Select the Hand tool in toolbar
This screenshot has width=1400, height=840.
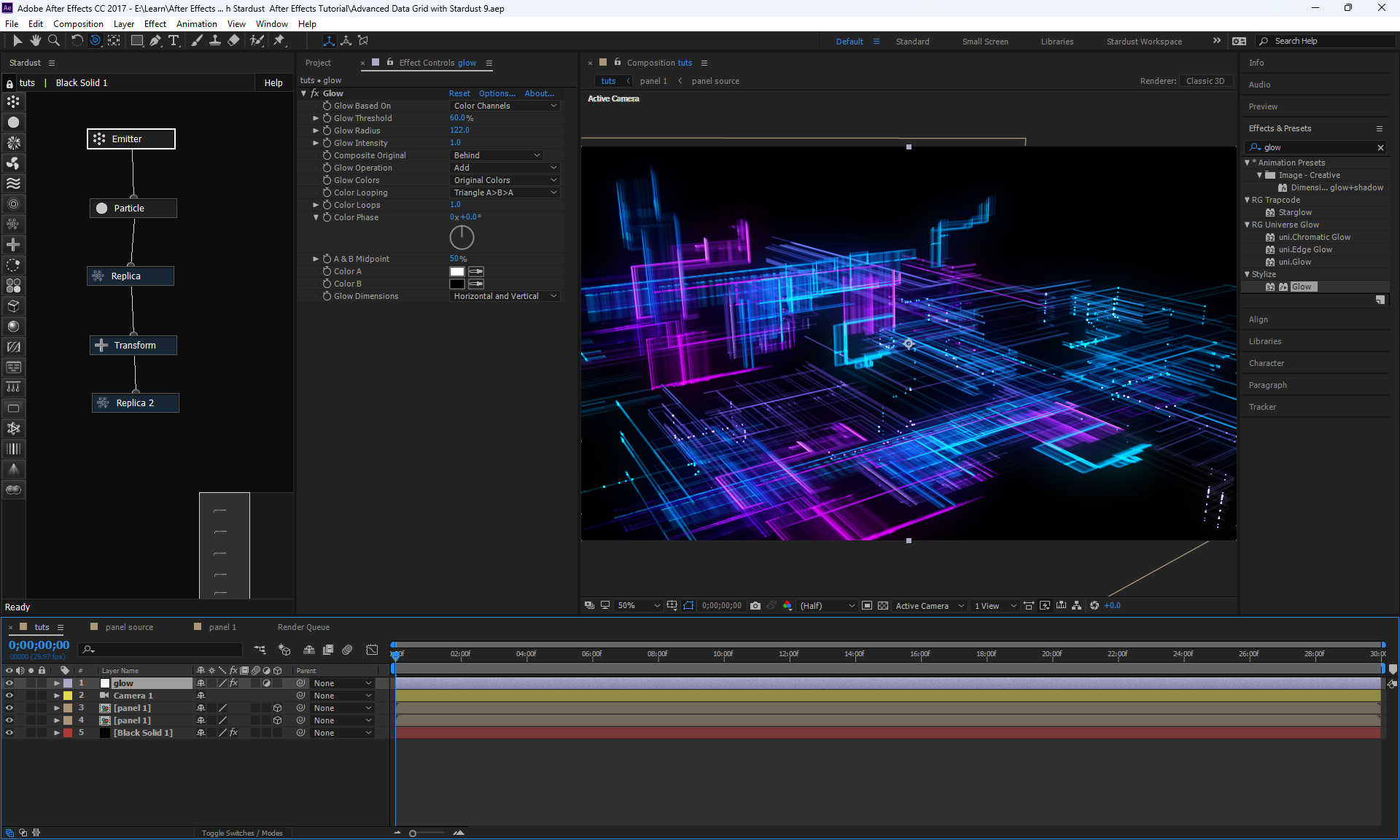35,41
